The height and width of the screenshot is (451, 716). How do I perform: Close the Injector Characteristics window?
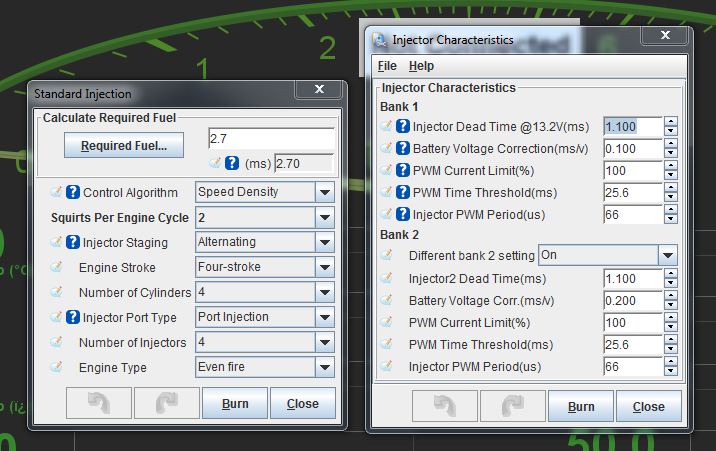point(665,35)
